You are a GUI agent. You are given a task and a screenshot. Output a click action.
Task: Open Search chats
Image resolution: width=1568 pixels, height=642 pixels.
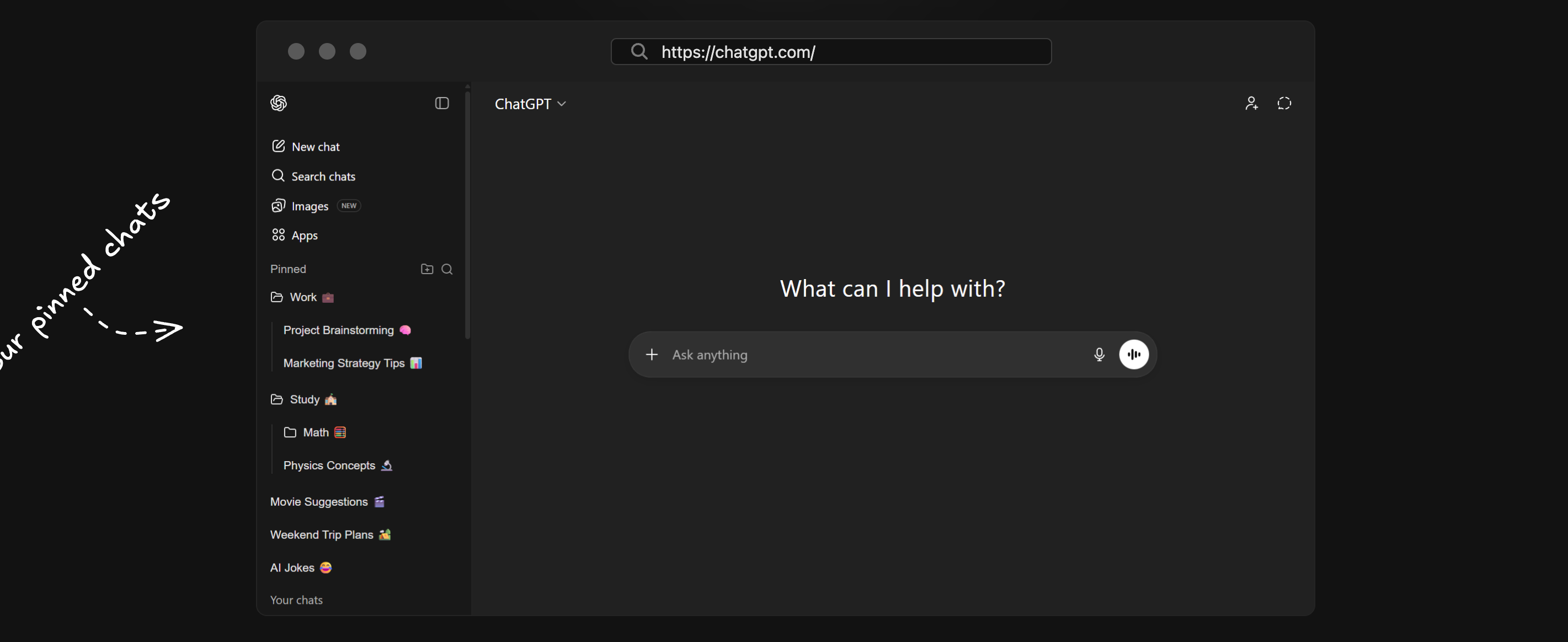coord(323,176)
